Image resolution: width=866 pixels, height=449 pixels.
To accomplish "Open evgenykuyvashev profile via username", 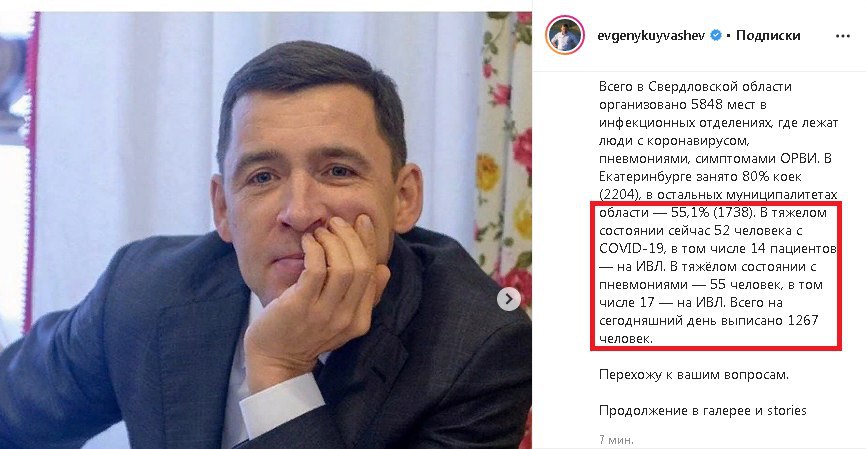I will [651, 36].
